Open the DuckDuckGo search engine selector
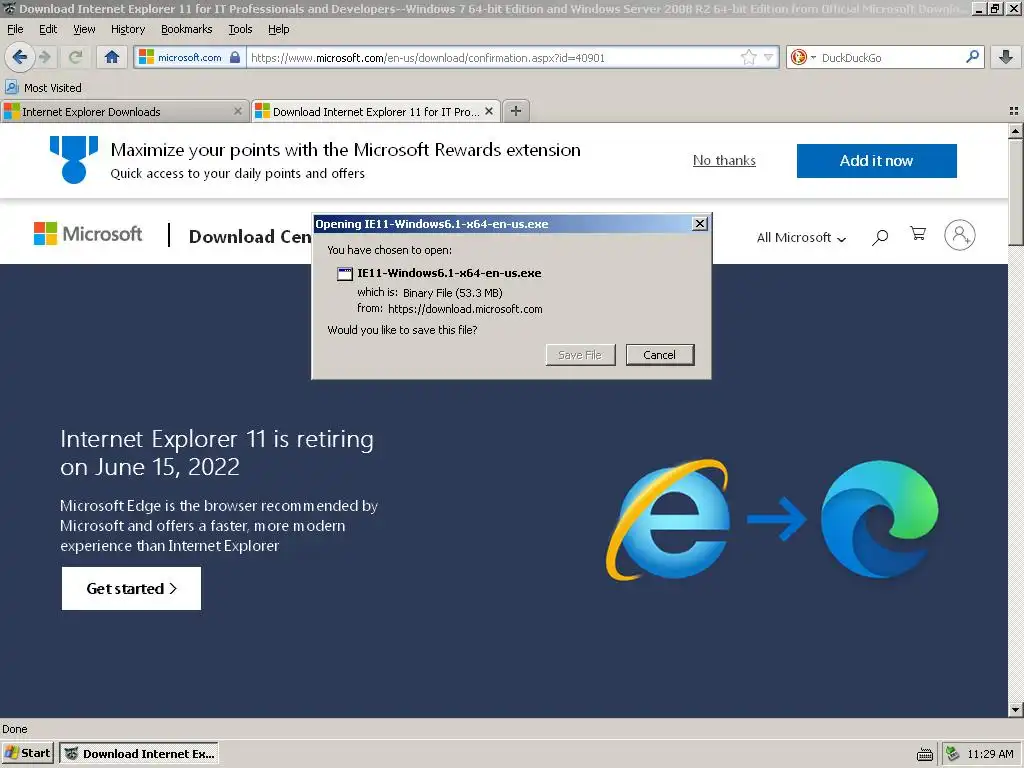This screenshot has height=768, width=1024. [803, 57]
